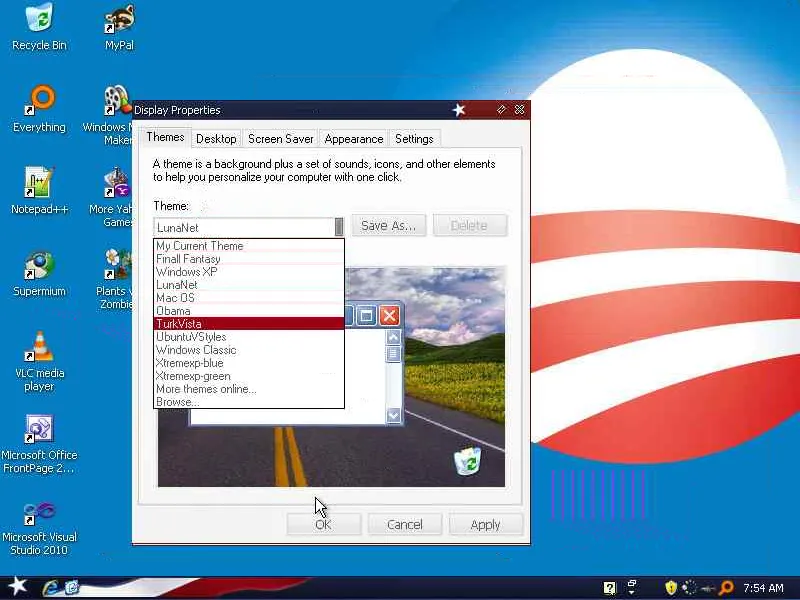Viewport: 800px width, 600px height.
Task: Click the help question mark tray icon
Action: coord(610,588)
